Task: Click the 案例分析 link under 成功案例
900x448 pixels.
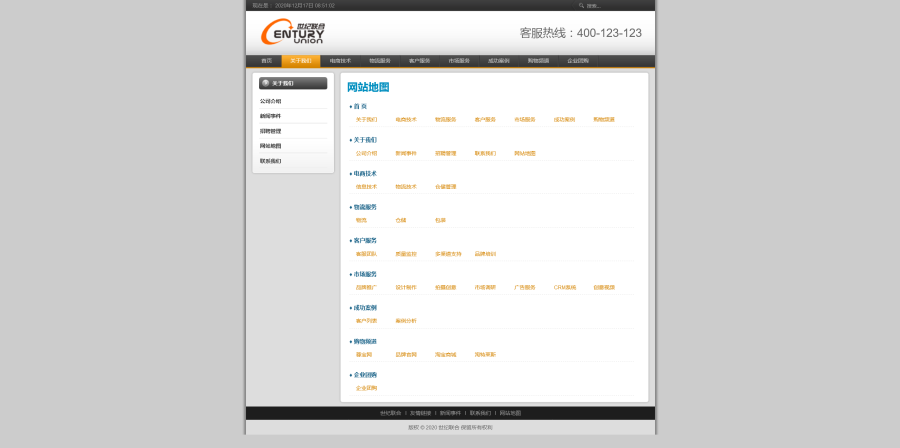Action: click(x=405, y=321)
